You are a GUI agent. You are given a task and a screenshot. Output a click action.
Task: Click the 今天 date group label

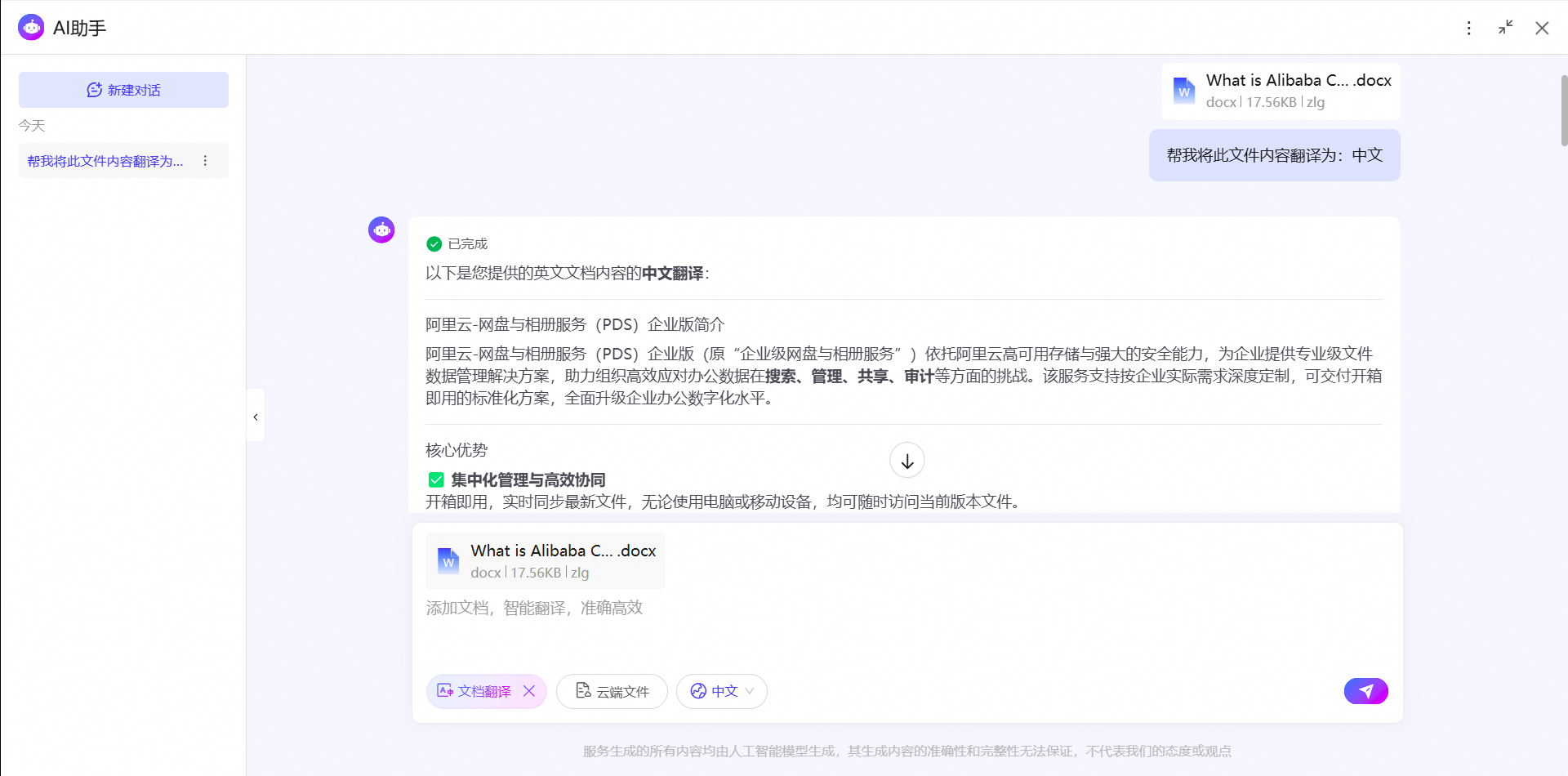pyautogui.click(x=32, y=126)
